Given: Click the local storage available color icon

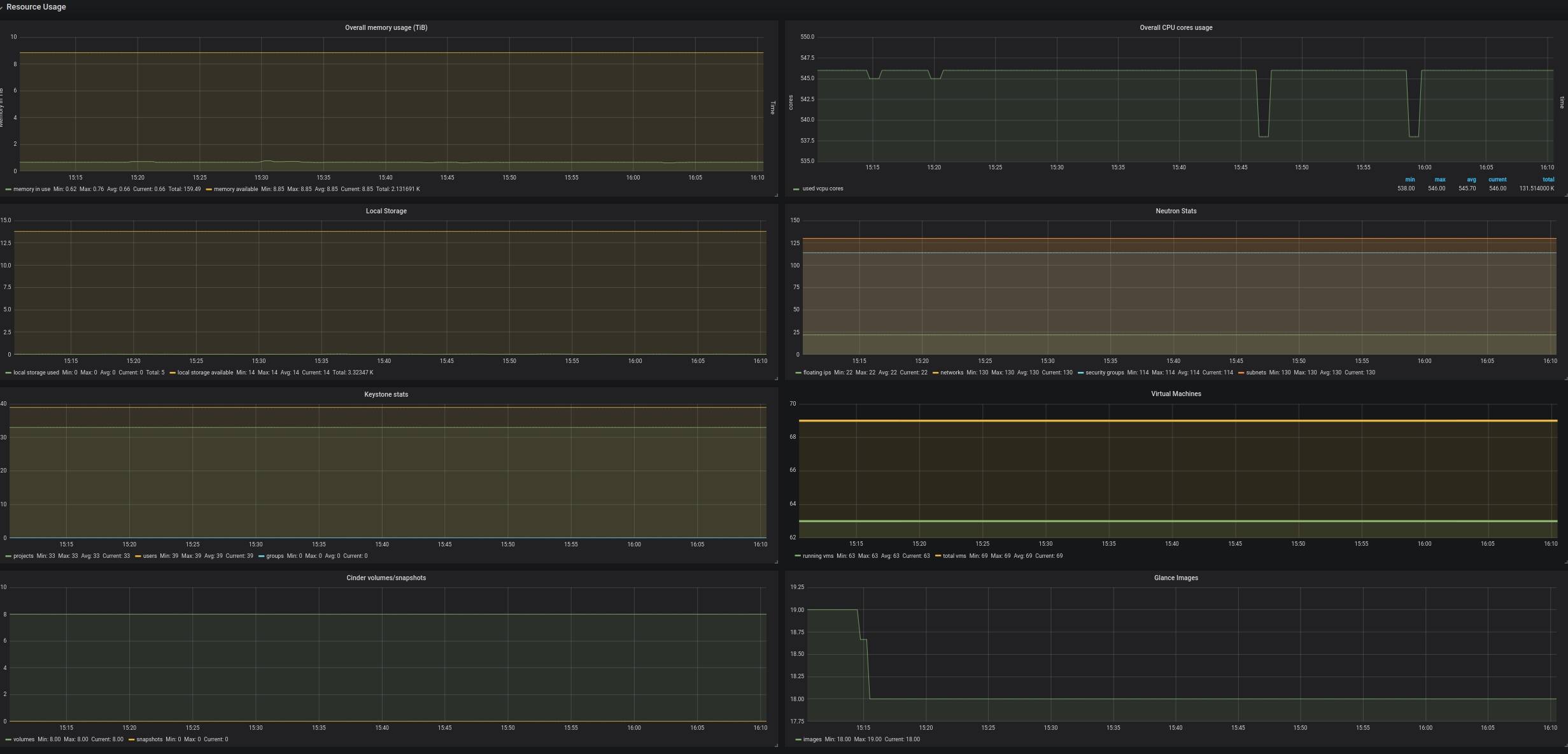Looking at the screenshot, I should pyautogui.click(x=173, y=373).
